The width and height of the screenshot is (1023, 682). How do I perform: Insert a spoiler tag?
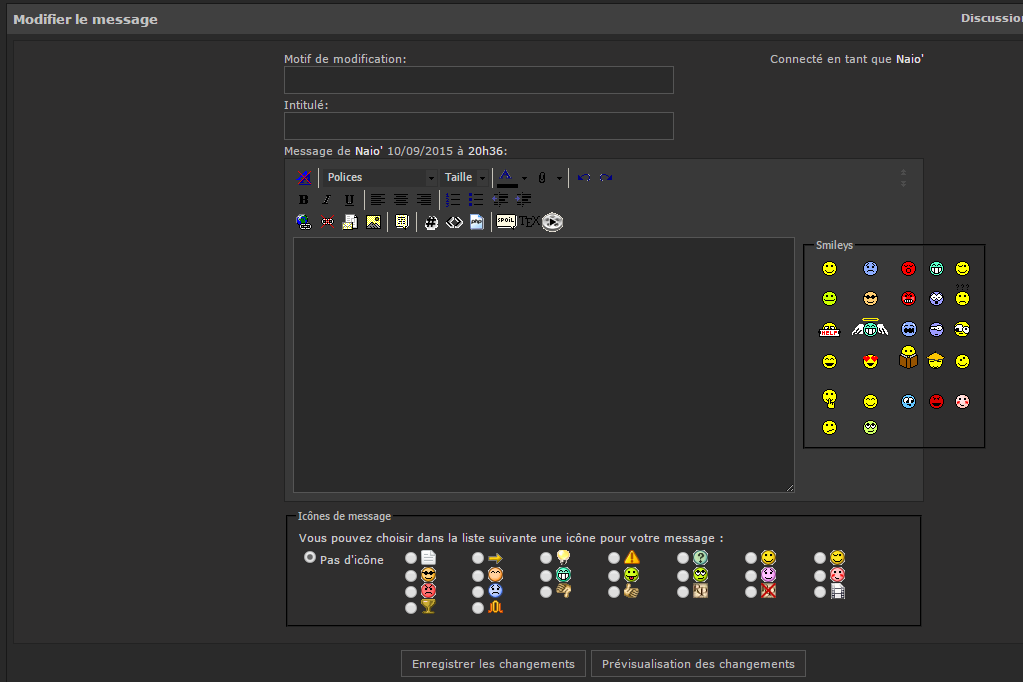506,222
